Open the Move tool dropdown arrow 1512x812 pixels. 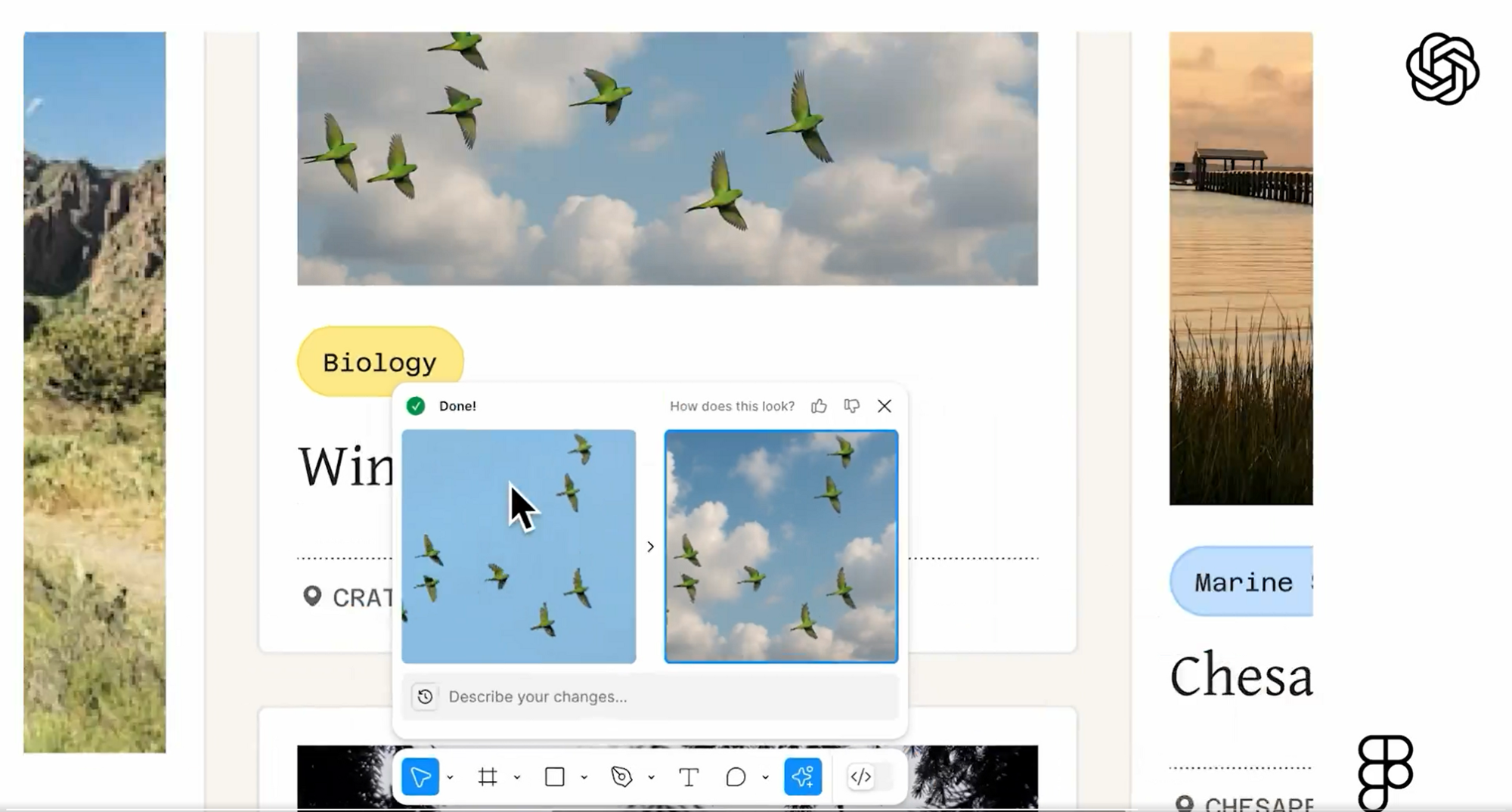451,776
